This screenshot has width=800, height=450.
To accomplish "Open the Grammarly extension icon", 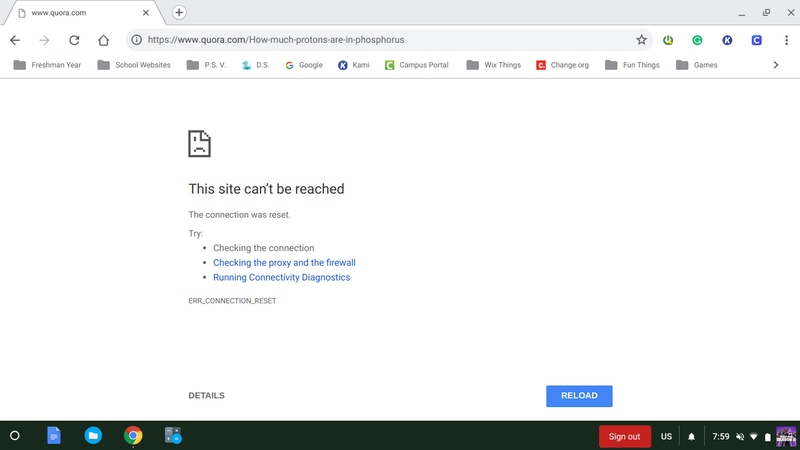I will [698, 40].
